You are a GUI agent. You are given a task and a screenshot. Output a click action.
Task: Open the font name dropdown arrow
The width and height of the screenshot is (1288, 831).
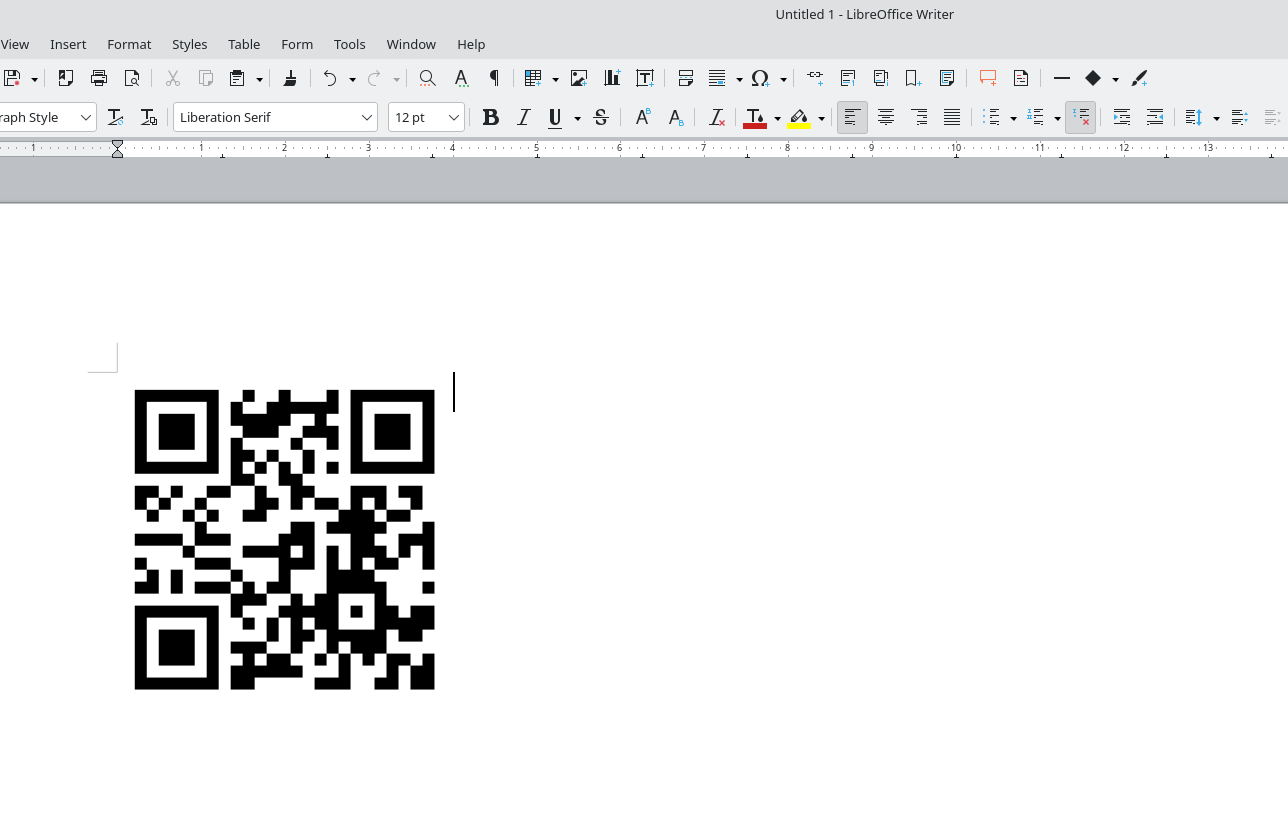(x=367, y=117)
